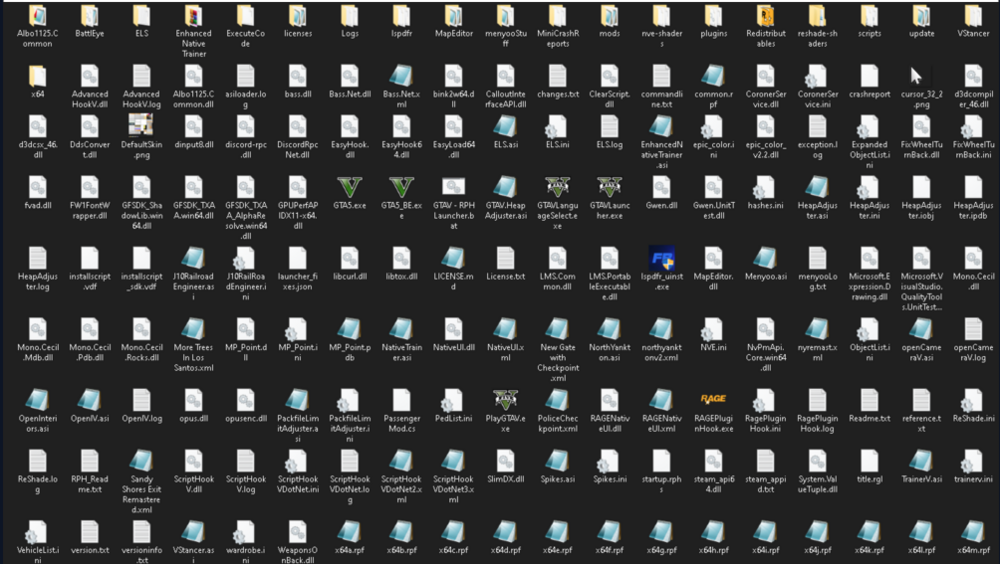The image size is (1000, 564).
Task: Select the PlayGTAV.exe icon
Action: point(505,401)
